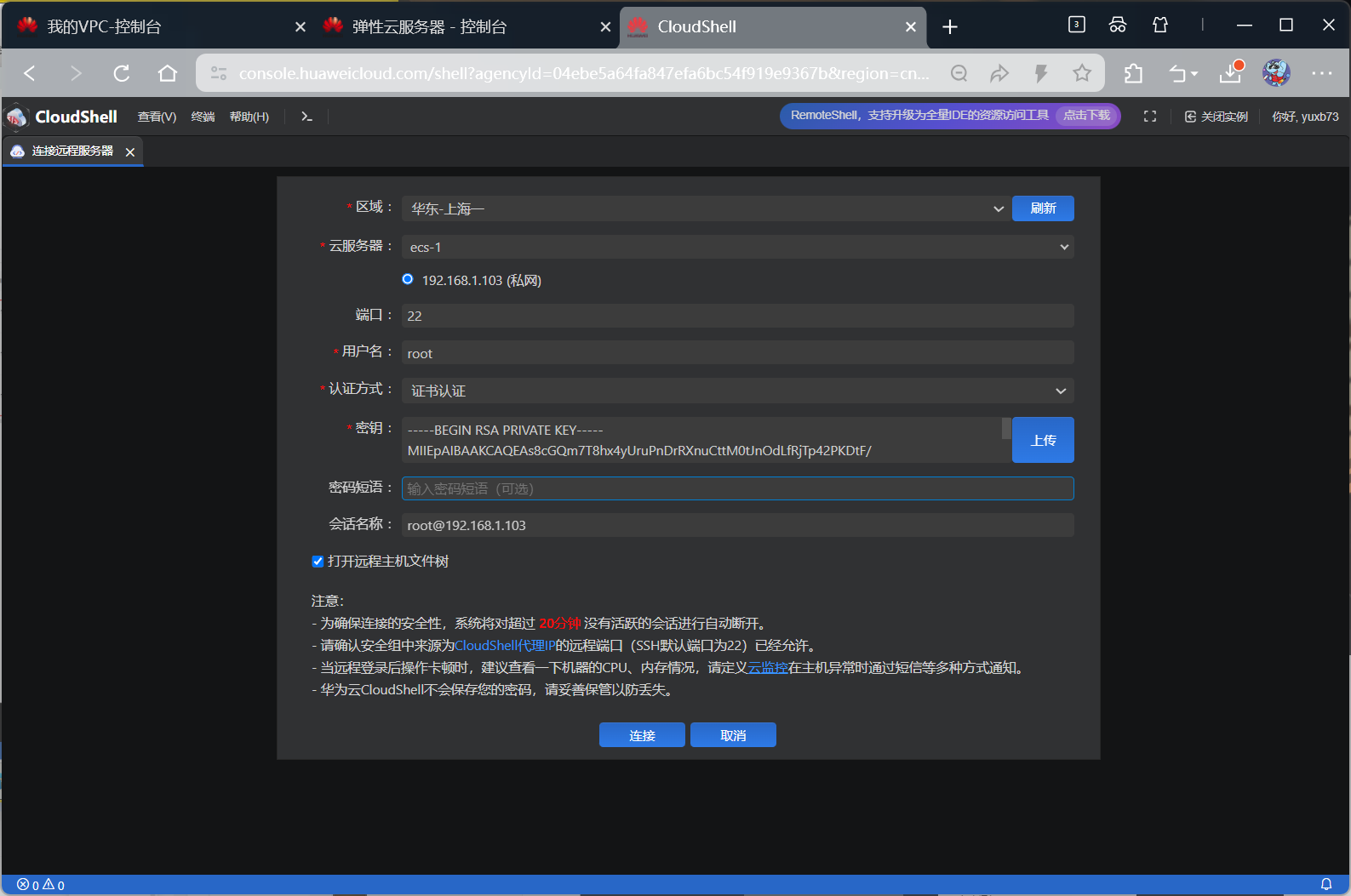The height and width of the screenshot is (896, 1351).
Task: Open the user profile avatar
Action: point(1276,73)
